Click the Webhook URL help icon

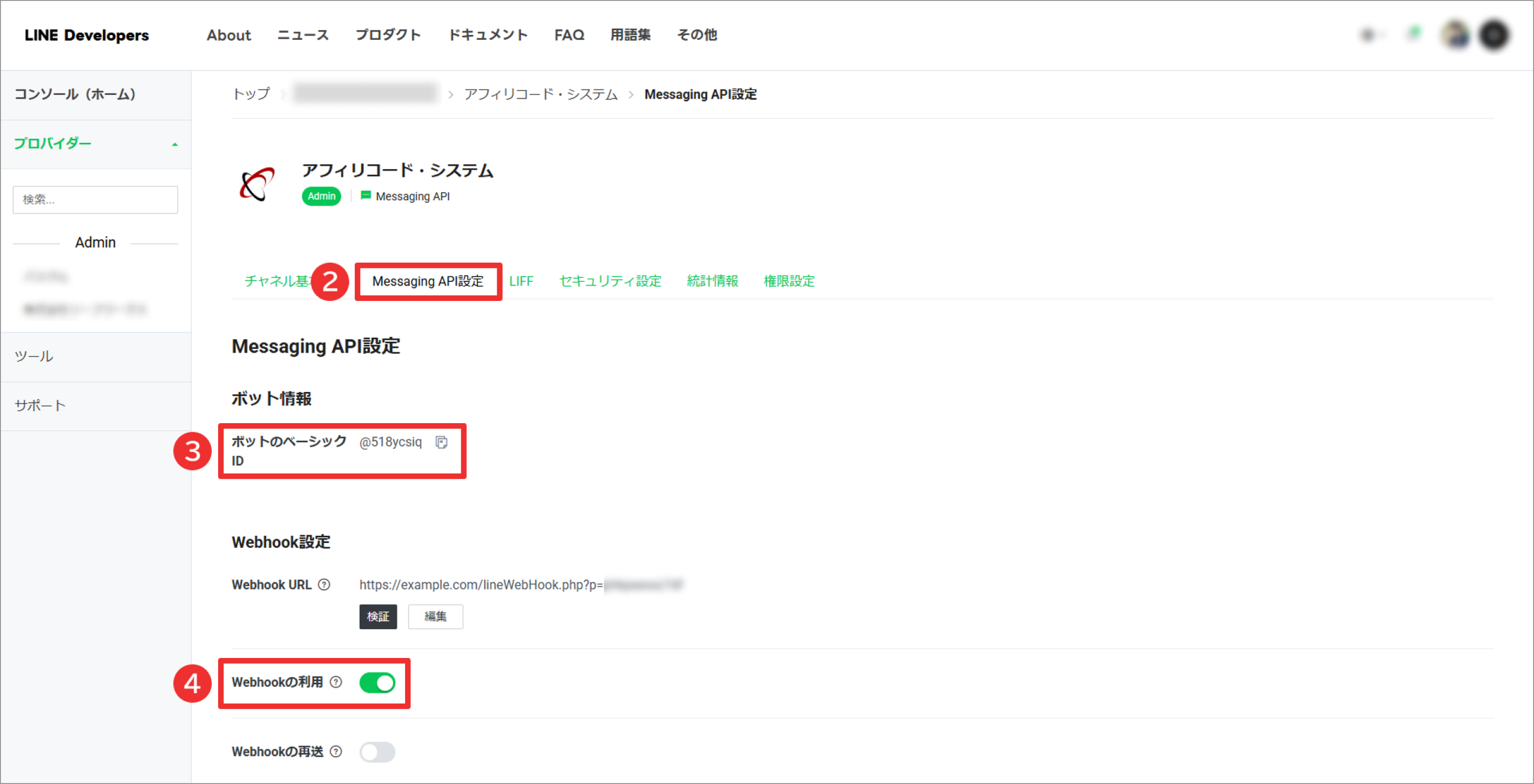tap(324, 585)
